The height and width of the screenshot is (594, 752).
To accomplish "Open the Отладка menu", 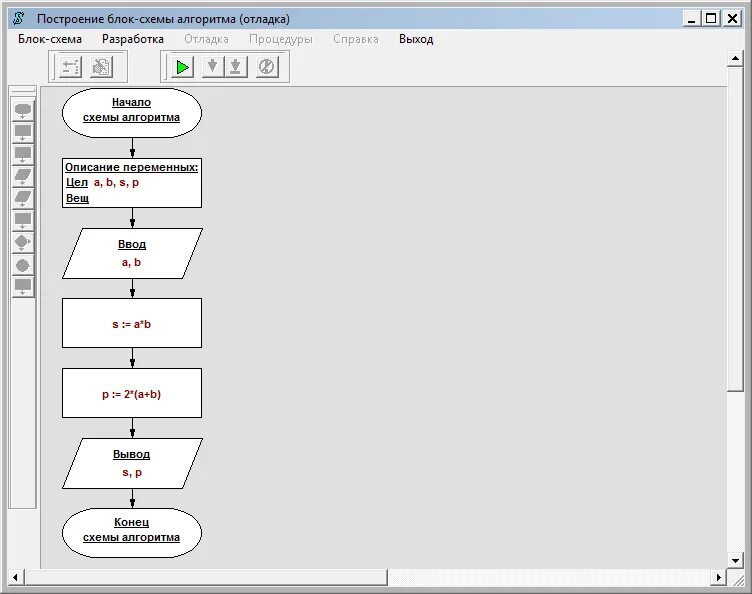I will click(x=206, y=39).
